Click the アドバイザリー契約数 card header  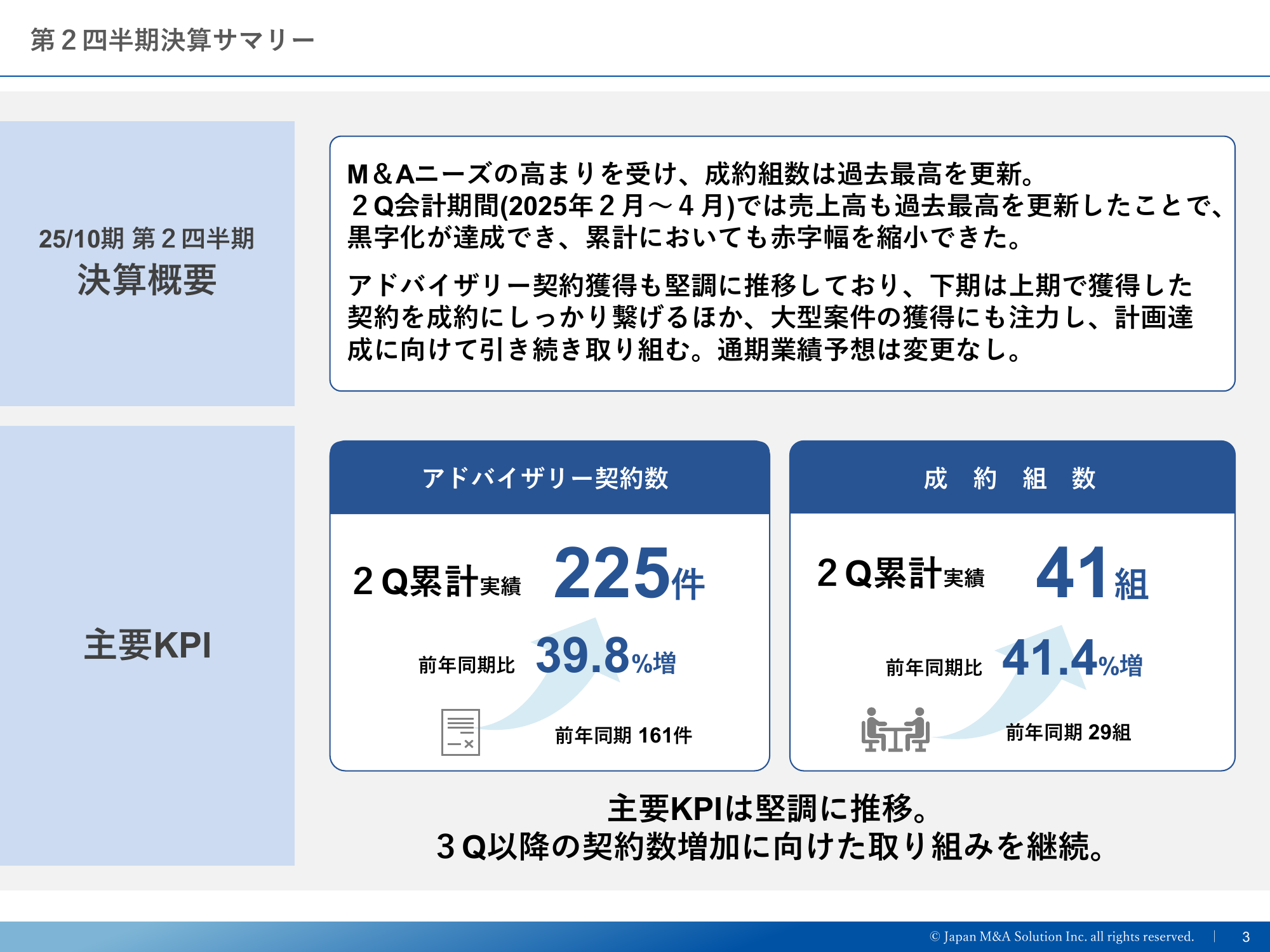pyautogui.click(x=550, y=477)
